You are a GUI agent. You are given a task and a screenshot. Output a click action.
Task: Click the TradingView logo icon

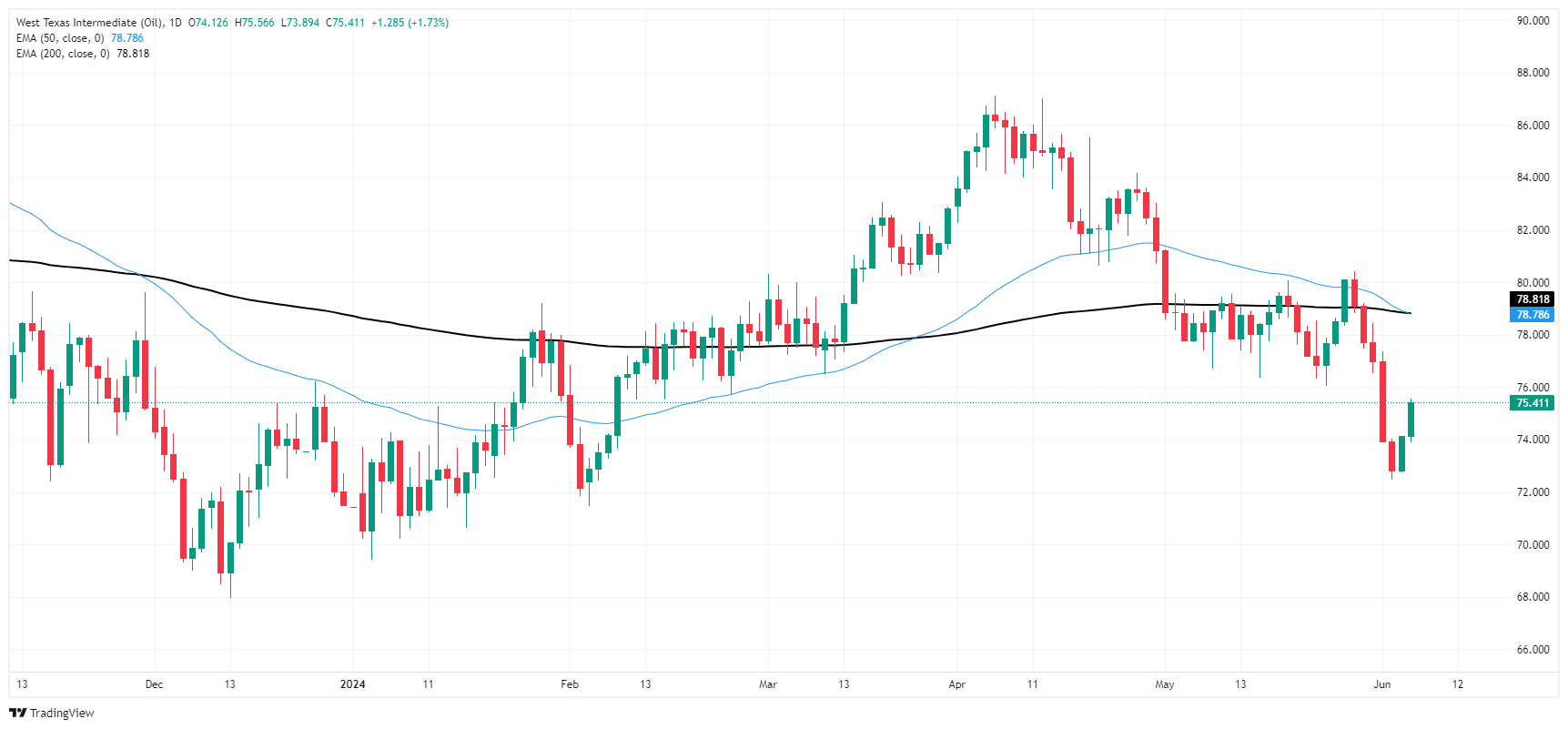click(x=17, y=713)
